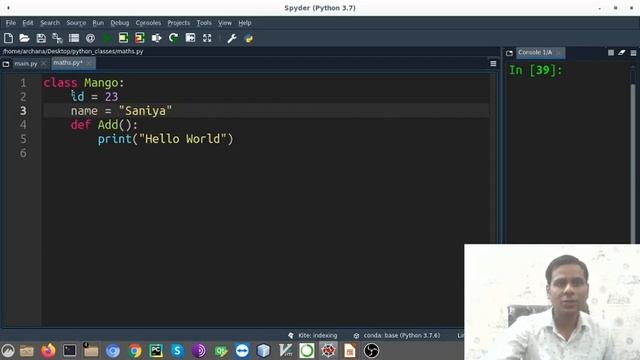Image resolution: width=640 pixels, height=360 pixels.
Task: Open the Debug menu
Action: [120, 23]
